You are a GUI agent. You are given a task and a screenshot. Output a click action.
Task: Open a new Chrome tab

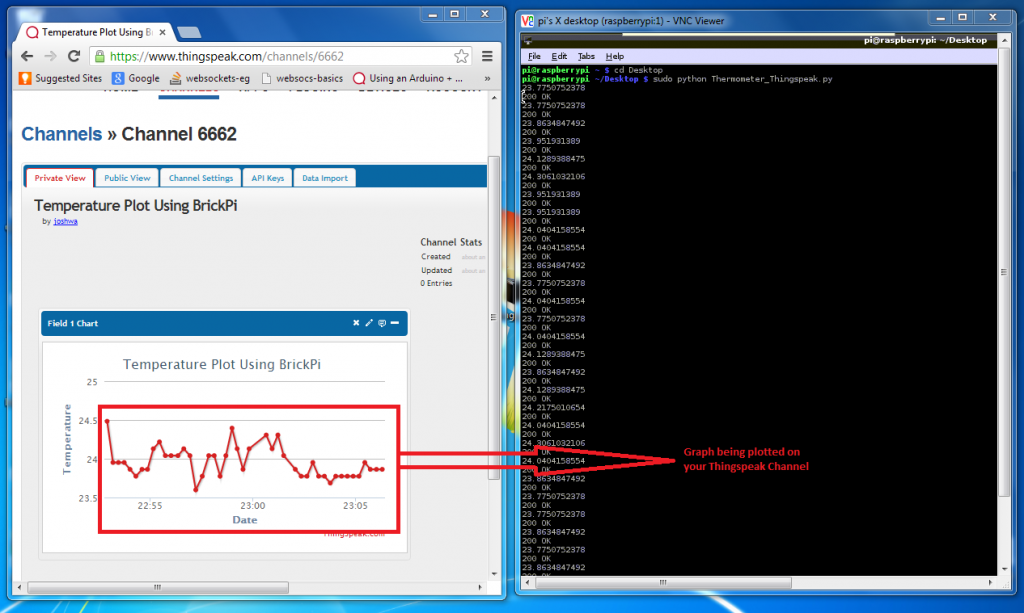(x=189, y=32)
